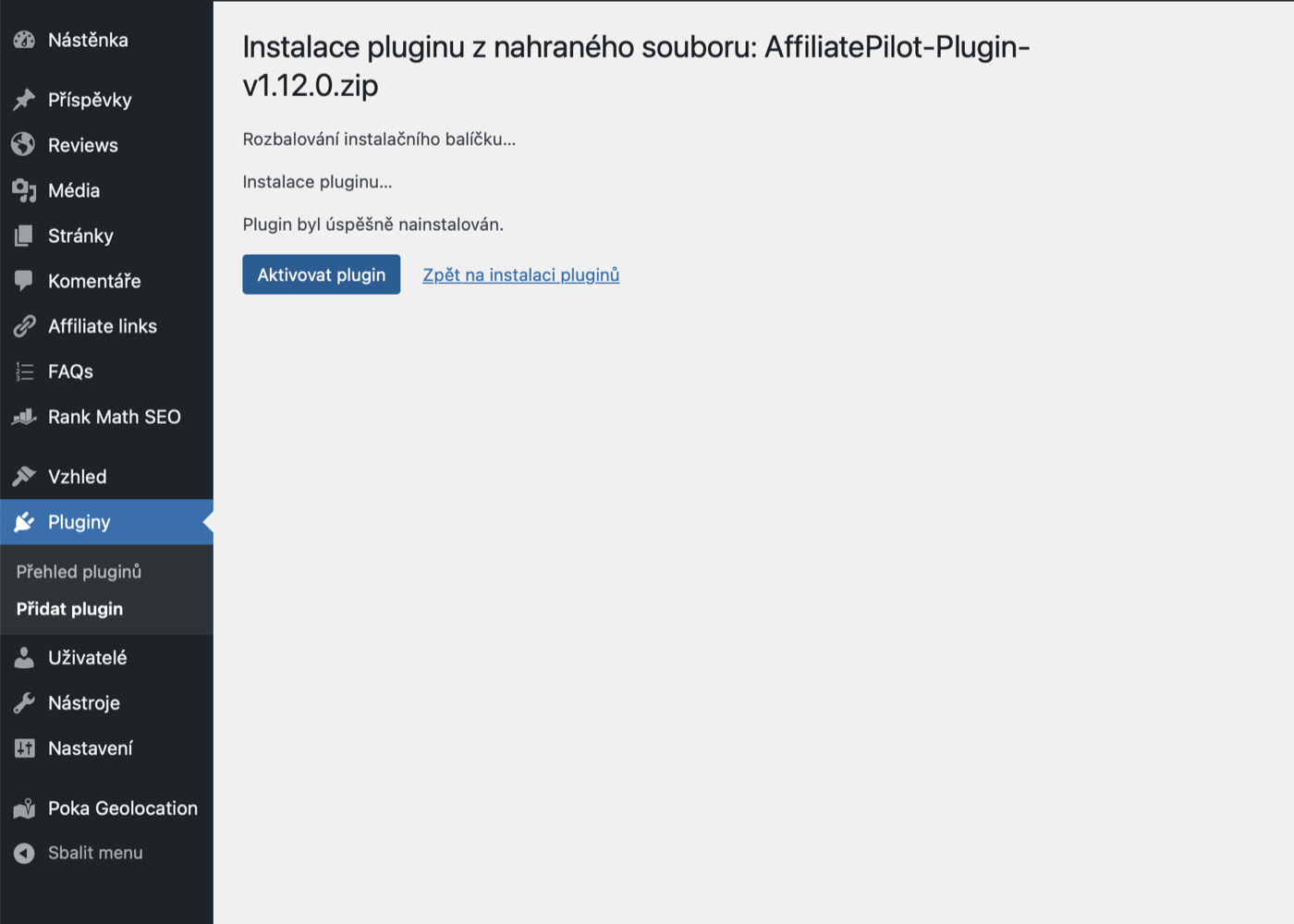Open the Příspěvky menu item

(106, 100)
